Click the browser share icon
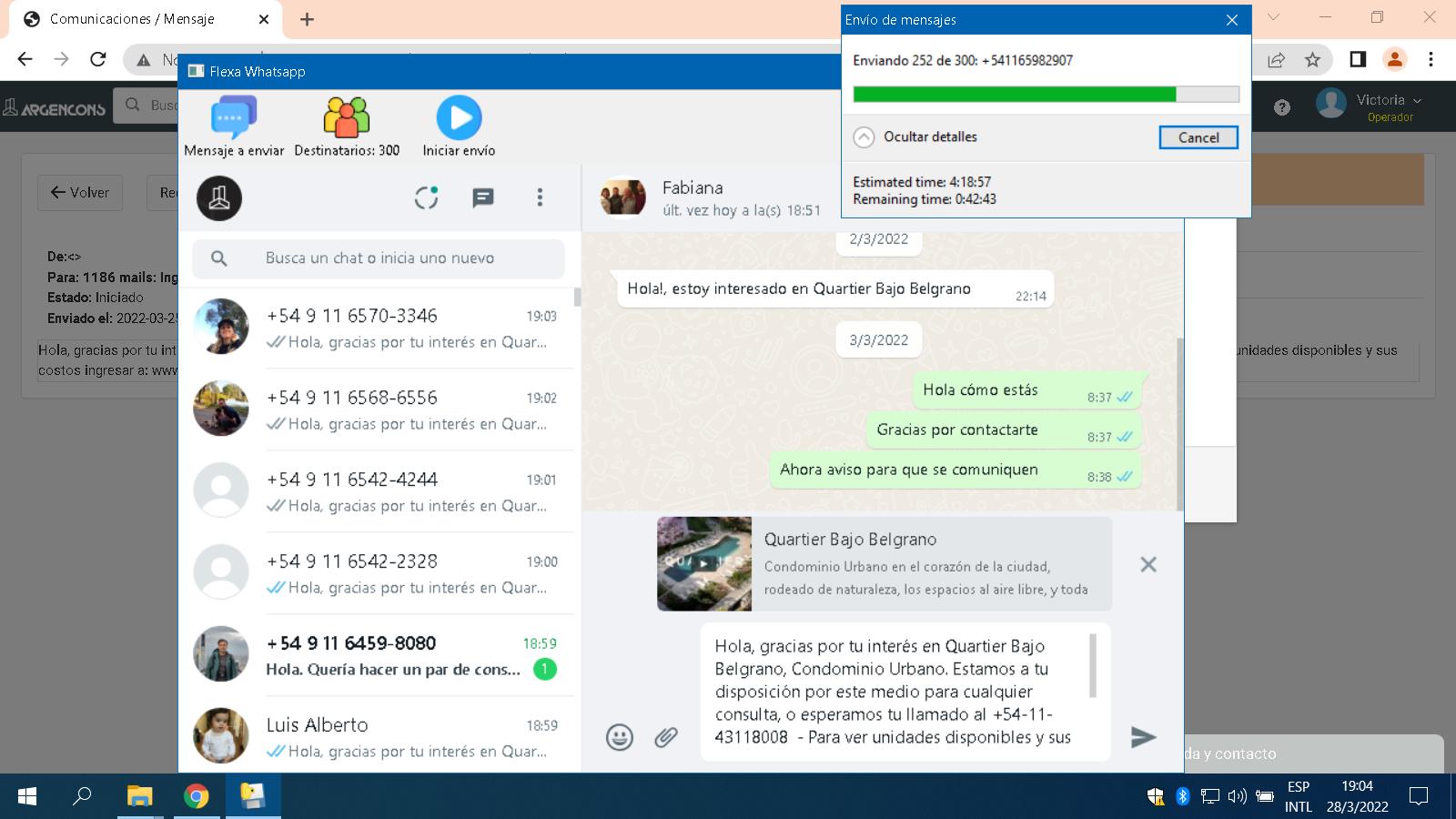Viewport: 1456px width, 819px height. pyautogui.click(x=1276, y=59)
